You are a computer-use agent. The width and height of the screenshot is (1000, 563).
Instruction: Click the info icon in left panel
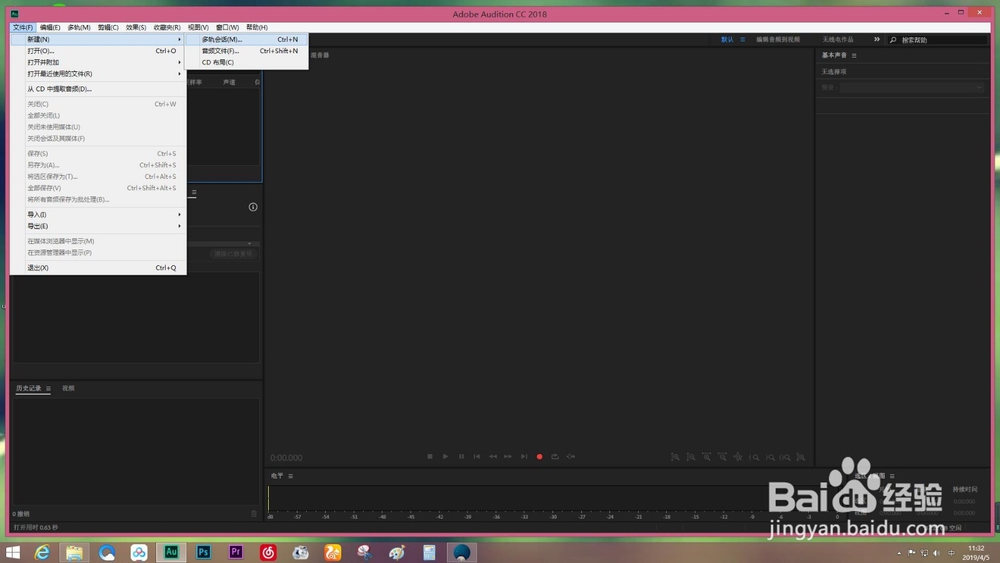[253, 207]
